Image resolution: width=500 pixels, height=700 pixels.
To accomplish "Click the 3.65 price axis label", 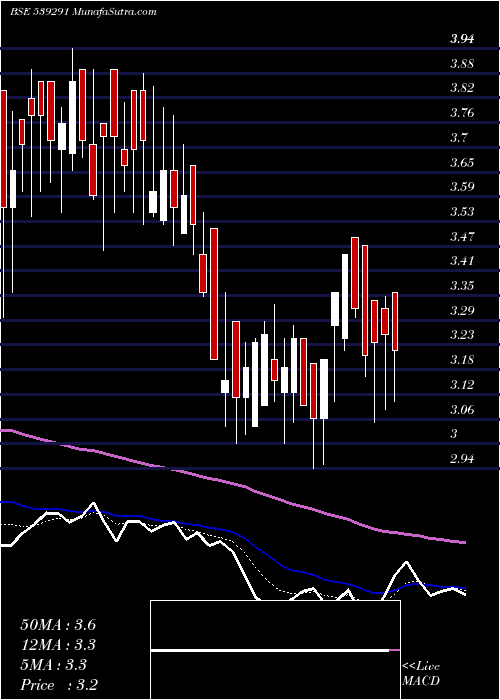I will click(x=462, y=162).
